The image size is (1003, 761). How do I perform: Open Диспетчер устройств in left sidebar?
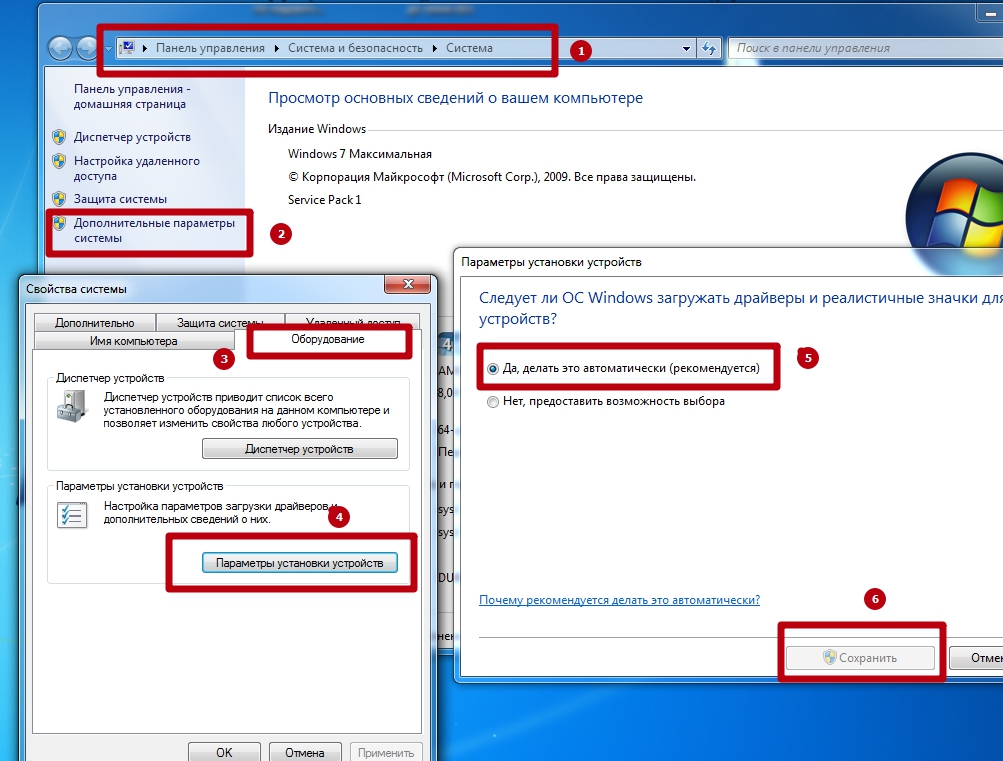tap(132, 137)
